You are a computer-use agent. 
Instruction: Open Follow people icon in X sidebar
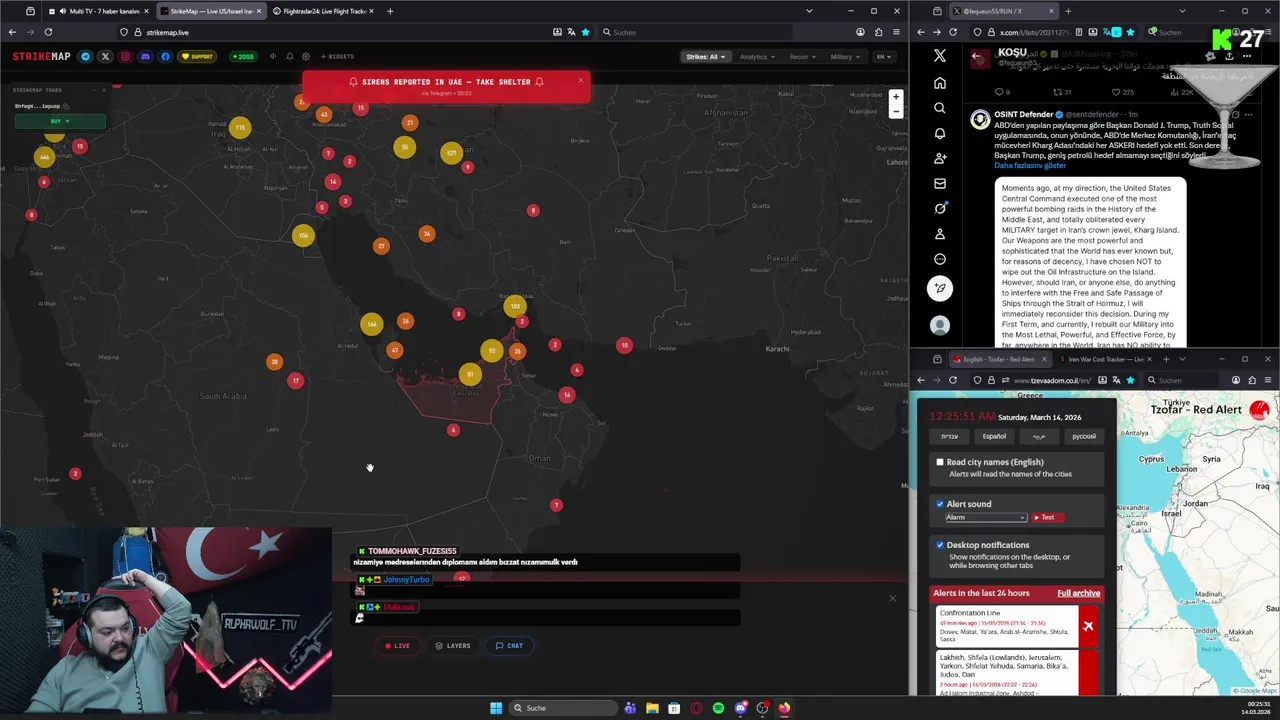939,158
